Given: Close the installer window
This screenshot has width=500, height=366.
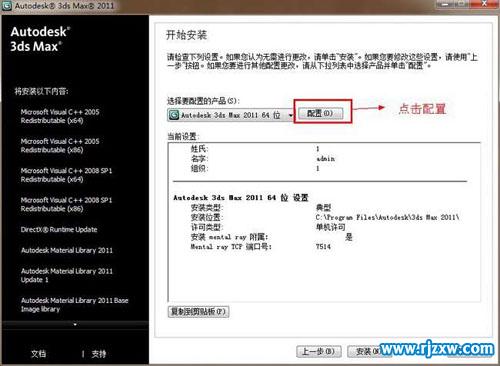Looking at the screenshot, I should [x=485, y=4].
